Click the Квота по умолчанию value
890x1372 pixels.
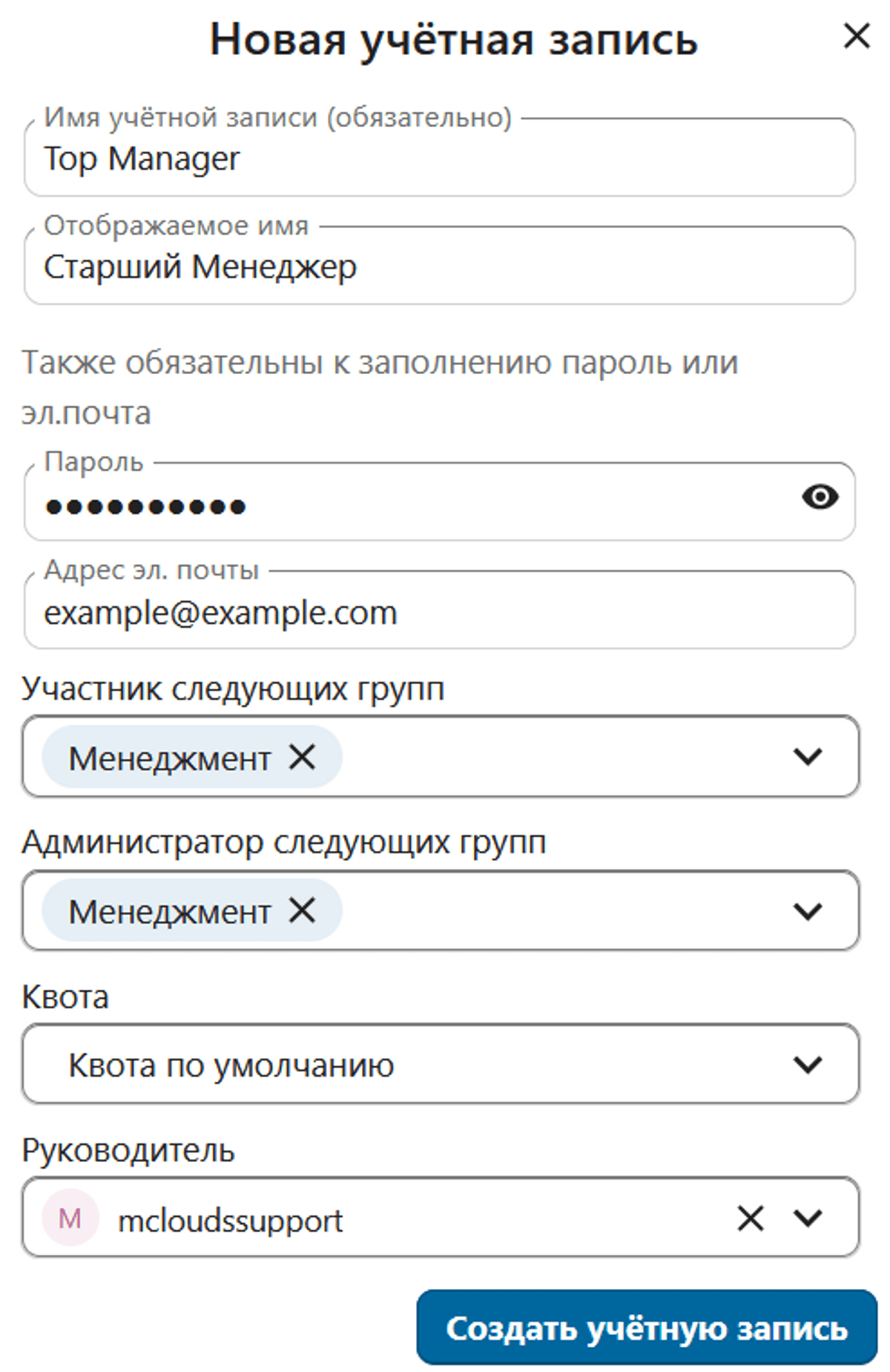231,1066
